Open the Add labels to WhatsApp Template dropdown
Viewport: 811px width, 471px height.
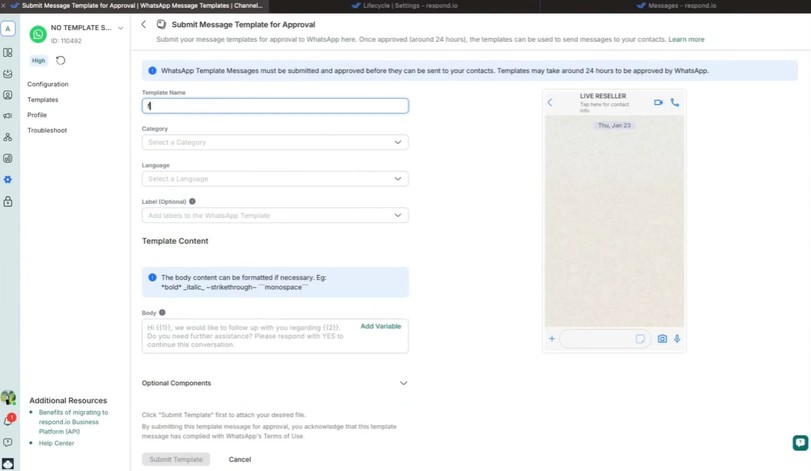pos(275,216)
